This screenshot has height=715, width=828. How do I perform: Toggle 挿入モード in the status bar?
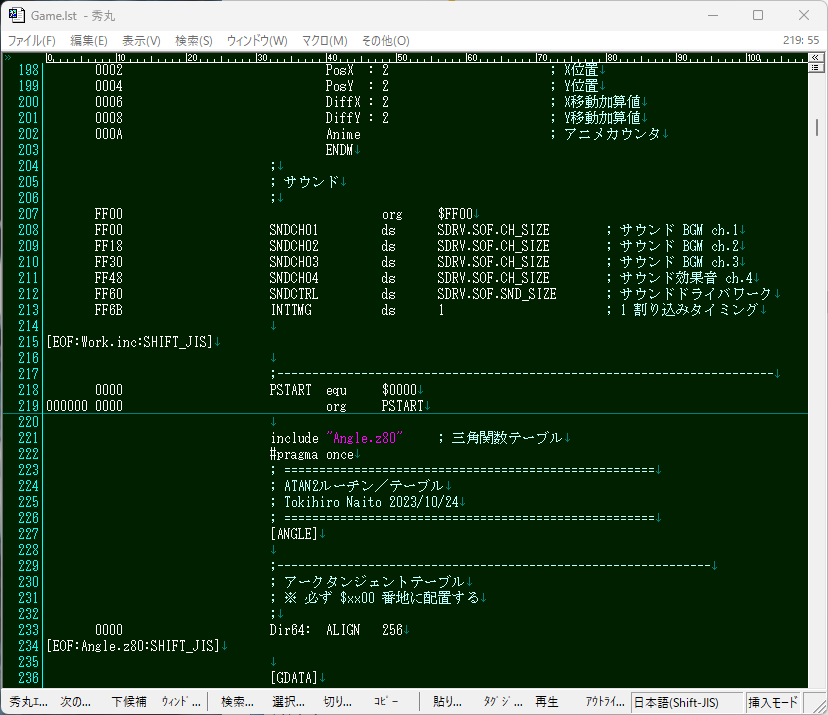coord(771,701)
